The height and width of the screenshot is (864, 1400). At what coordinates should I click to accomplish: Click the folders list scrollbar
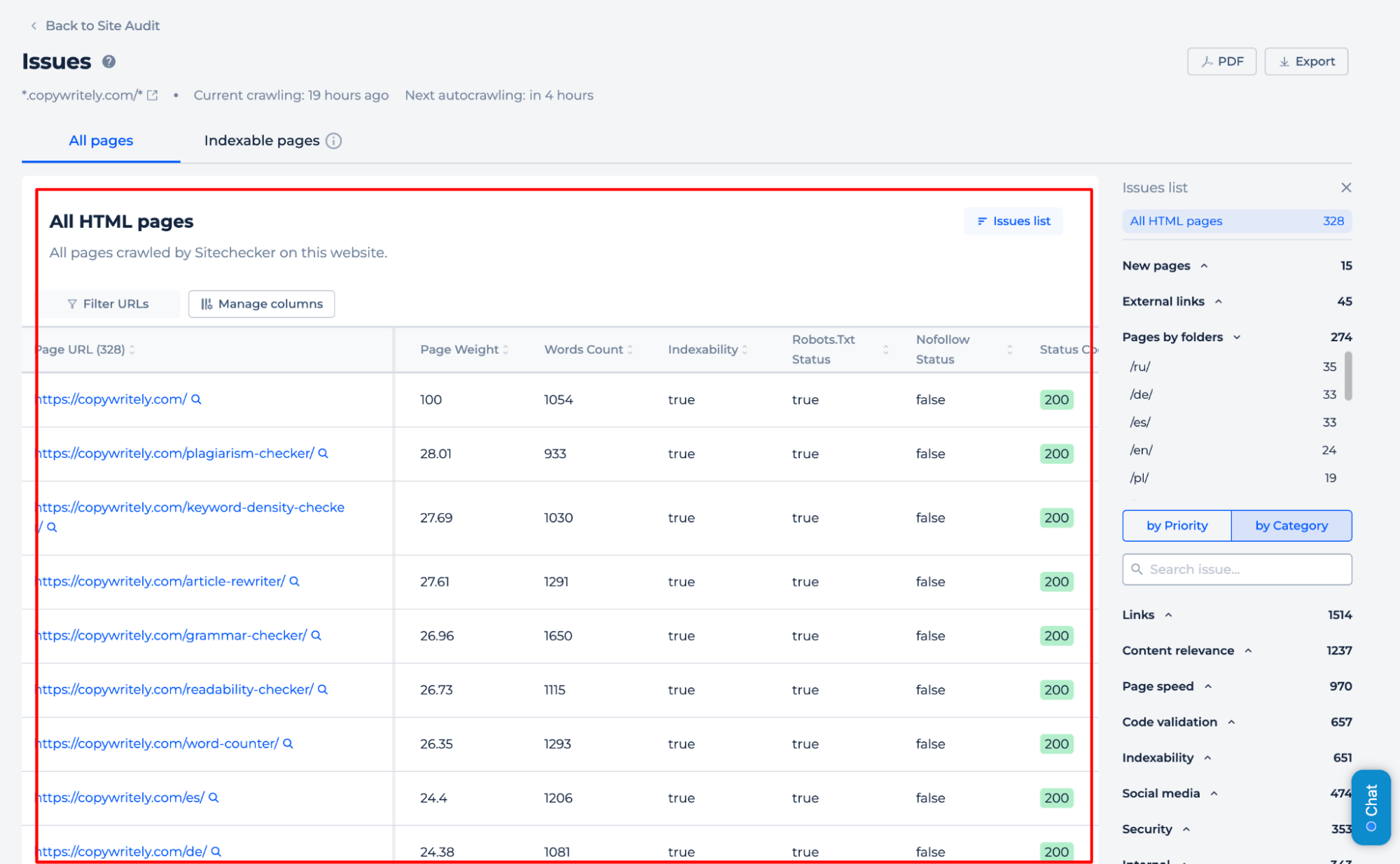click(1348, 376)
